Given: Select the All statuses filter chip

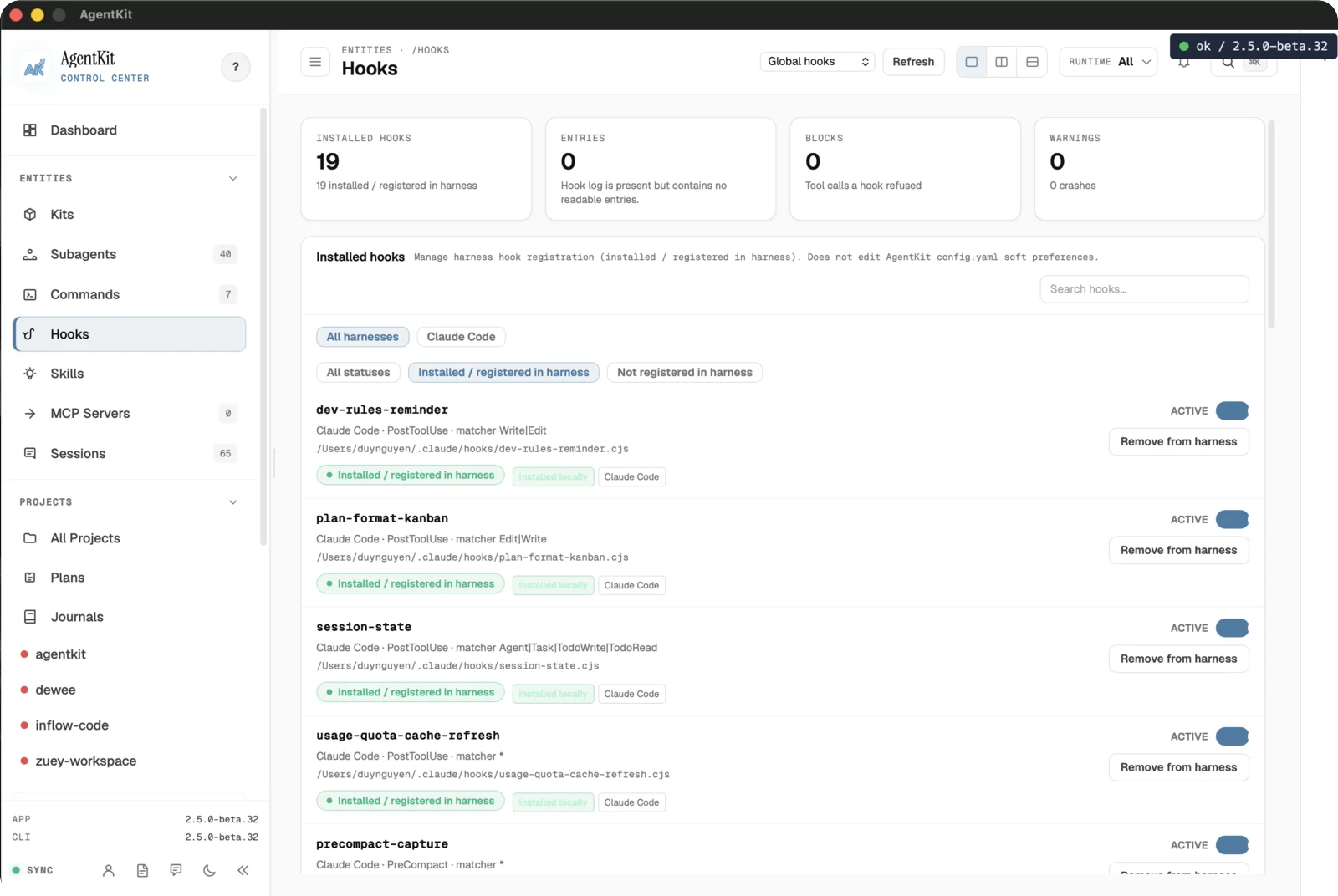Looking at the screenshot, I should click(x=358, y=373).
